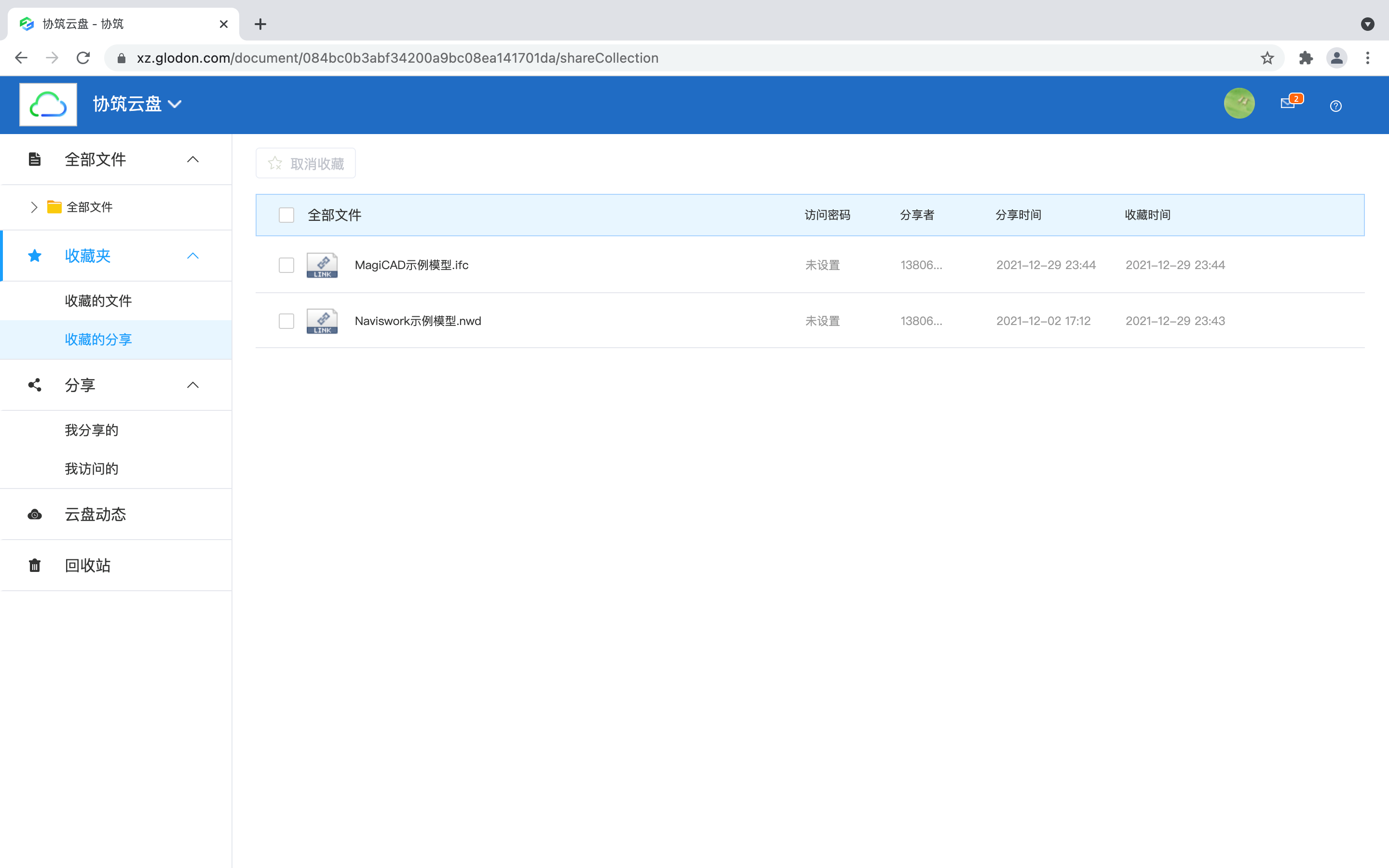Select 我分享的 in the sidebar
This screenshot has width=1389, height=868.
coord(91,429)
